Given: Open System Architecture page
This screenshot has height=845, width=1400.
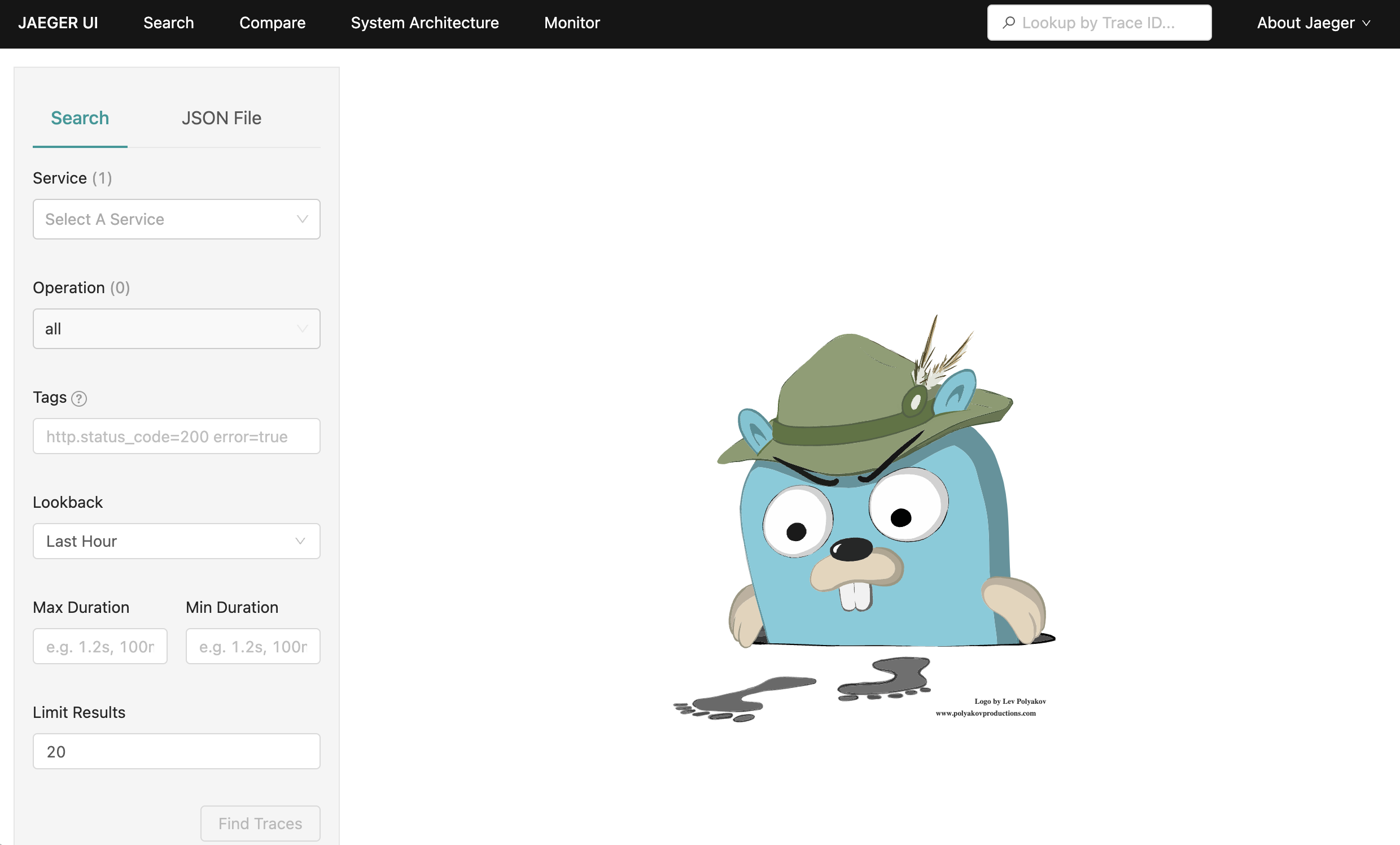Looking at the screenshot, I should (425, 23).
